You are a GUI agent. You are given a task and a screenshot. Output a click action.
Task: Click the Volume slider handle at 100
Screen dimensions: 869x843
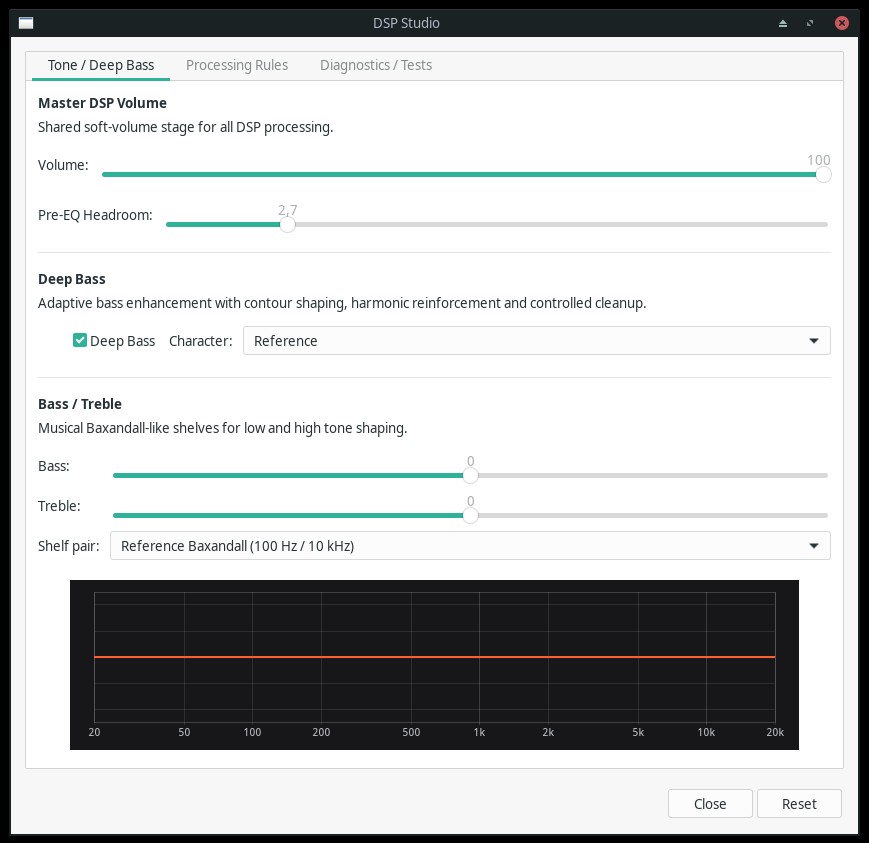[824, 175]
